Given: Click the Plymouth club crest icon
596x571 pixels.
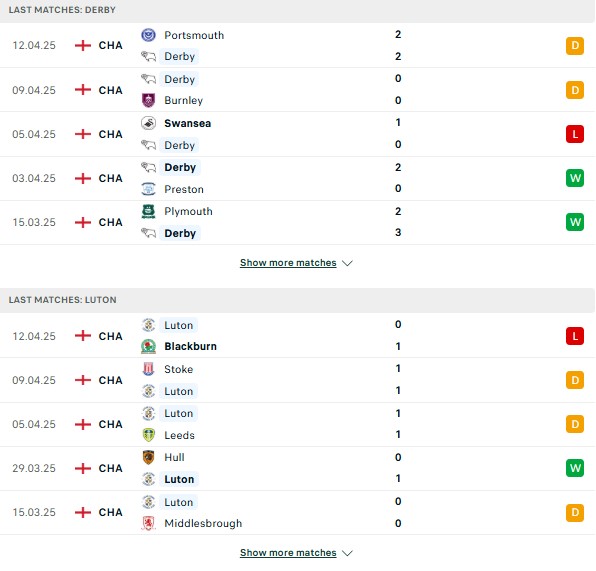Looking at the screenshot, I should coord(148,211).
